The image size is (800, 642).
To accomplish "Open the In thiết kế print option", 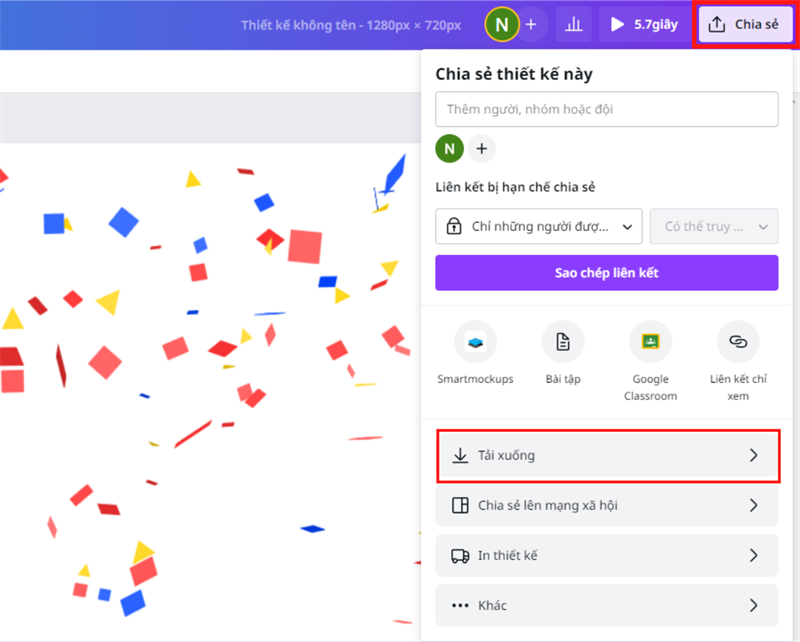I will click(x=607, y=555).
